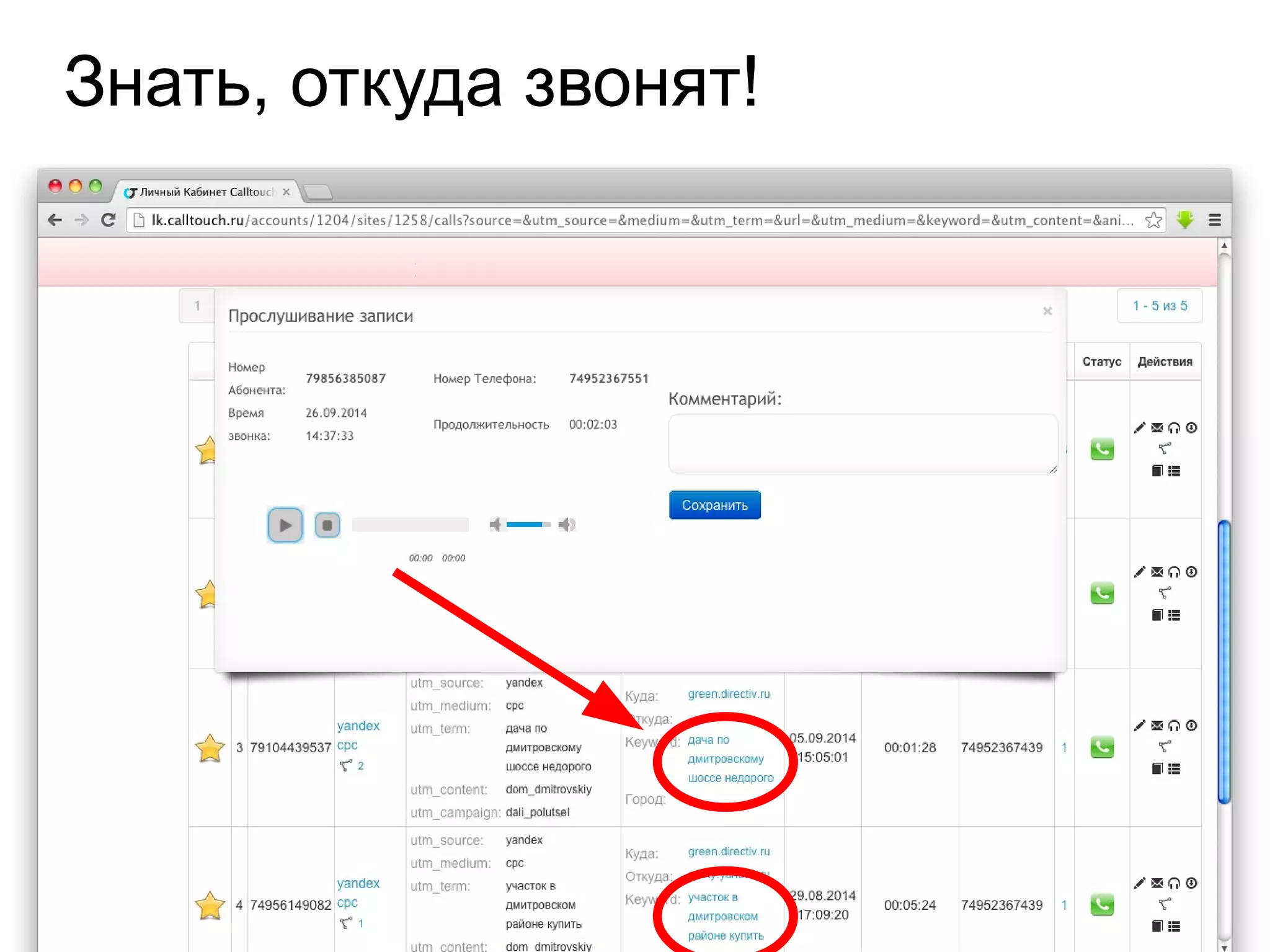Email the topmost call via the envelope icon
Screen dimensions: 1270x952
pyautogui.click(x=1157, y=427)
